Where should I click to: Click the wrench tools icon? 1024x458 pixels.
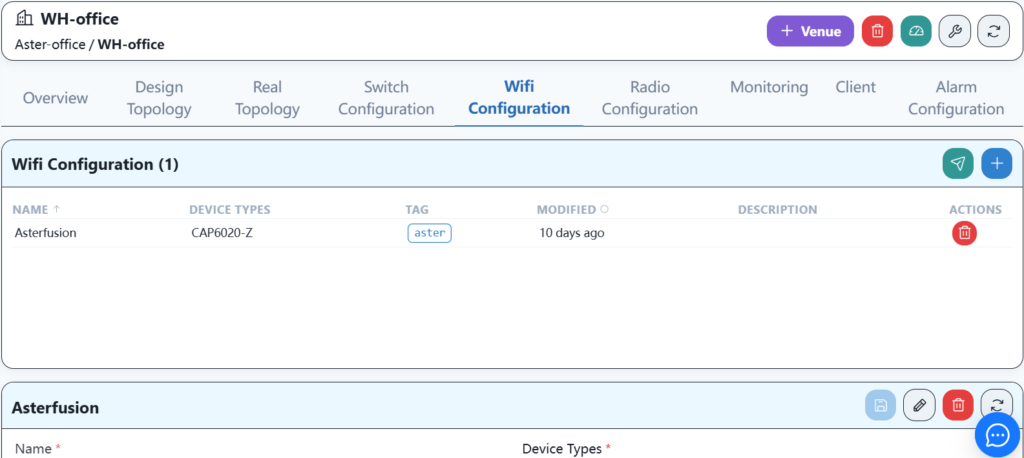click(954, 31)
